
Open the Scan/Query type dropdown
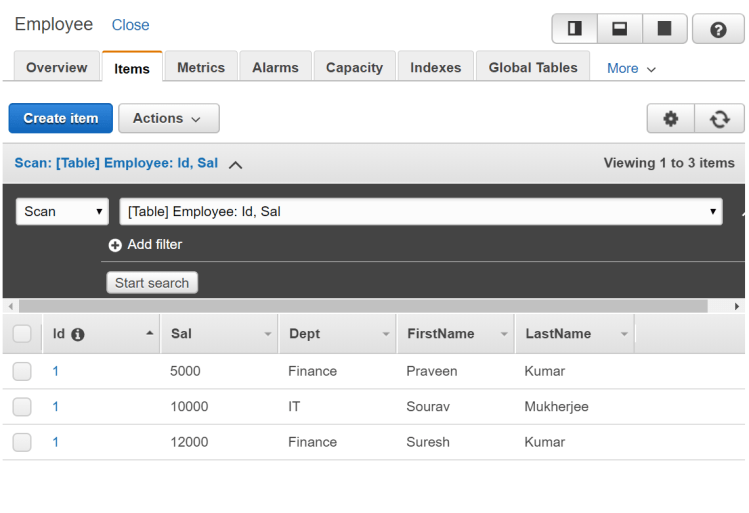click(62, 212)
